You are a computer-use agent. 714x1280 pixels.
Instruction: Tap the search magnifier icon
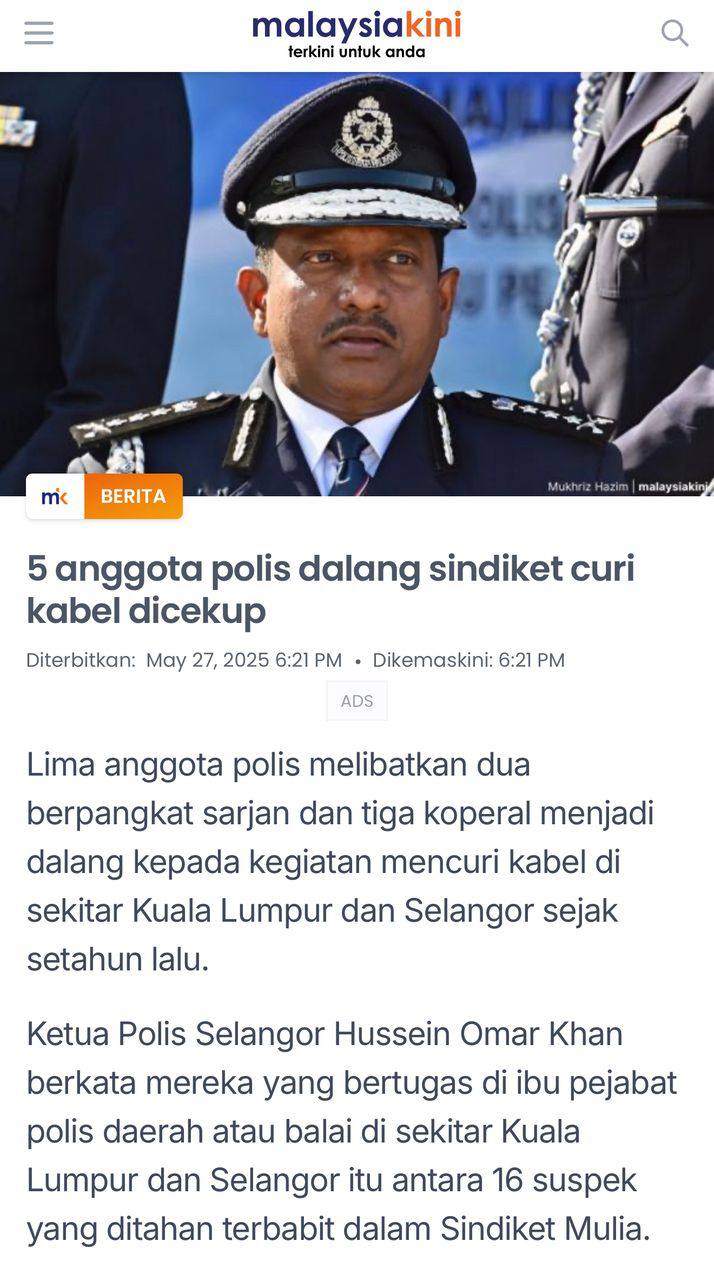[675, 33]
